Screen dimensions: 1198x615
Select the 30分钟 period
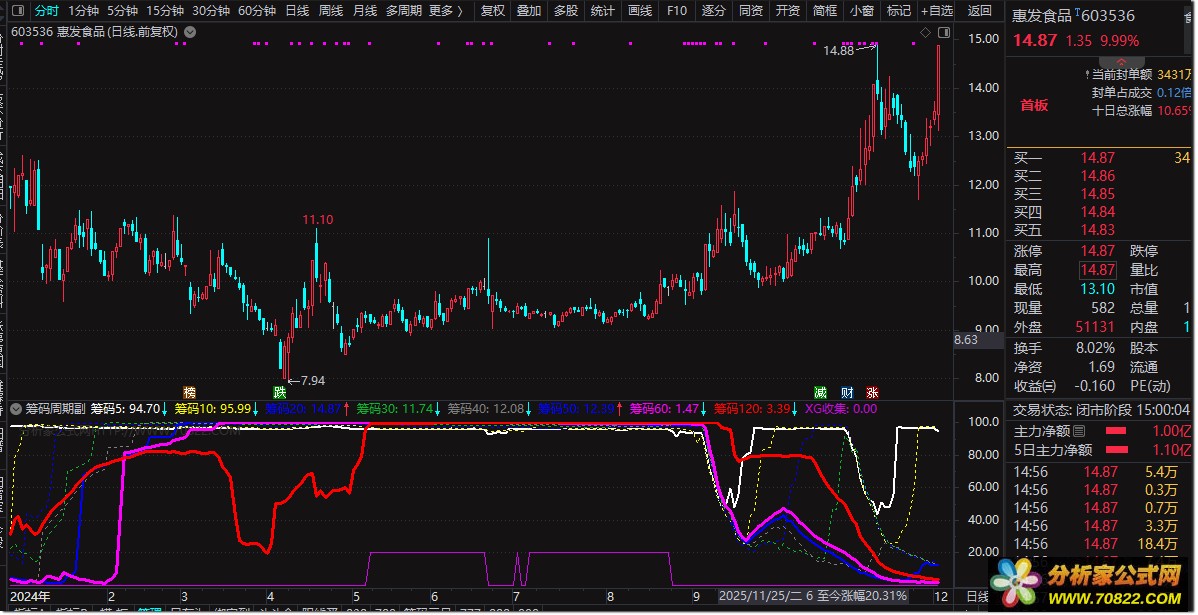pos(211,11)
